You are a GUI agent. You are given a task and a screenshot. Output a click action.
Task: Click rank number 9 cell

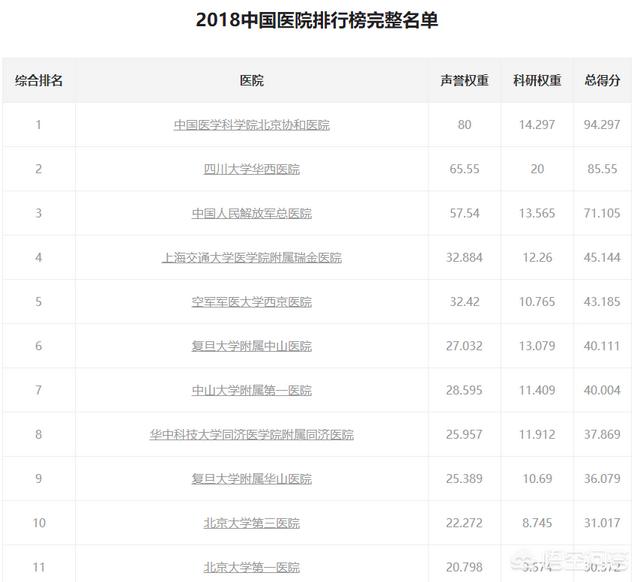(39, 479)
